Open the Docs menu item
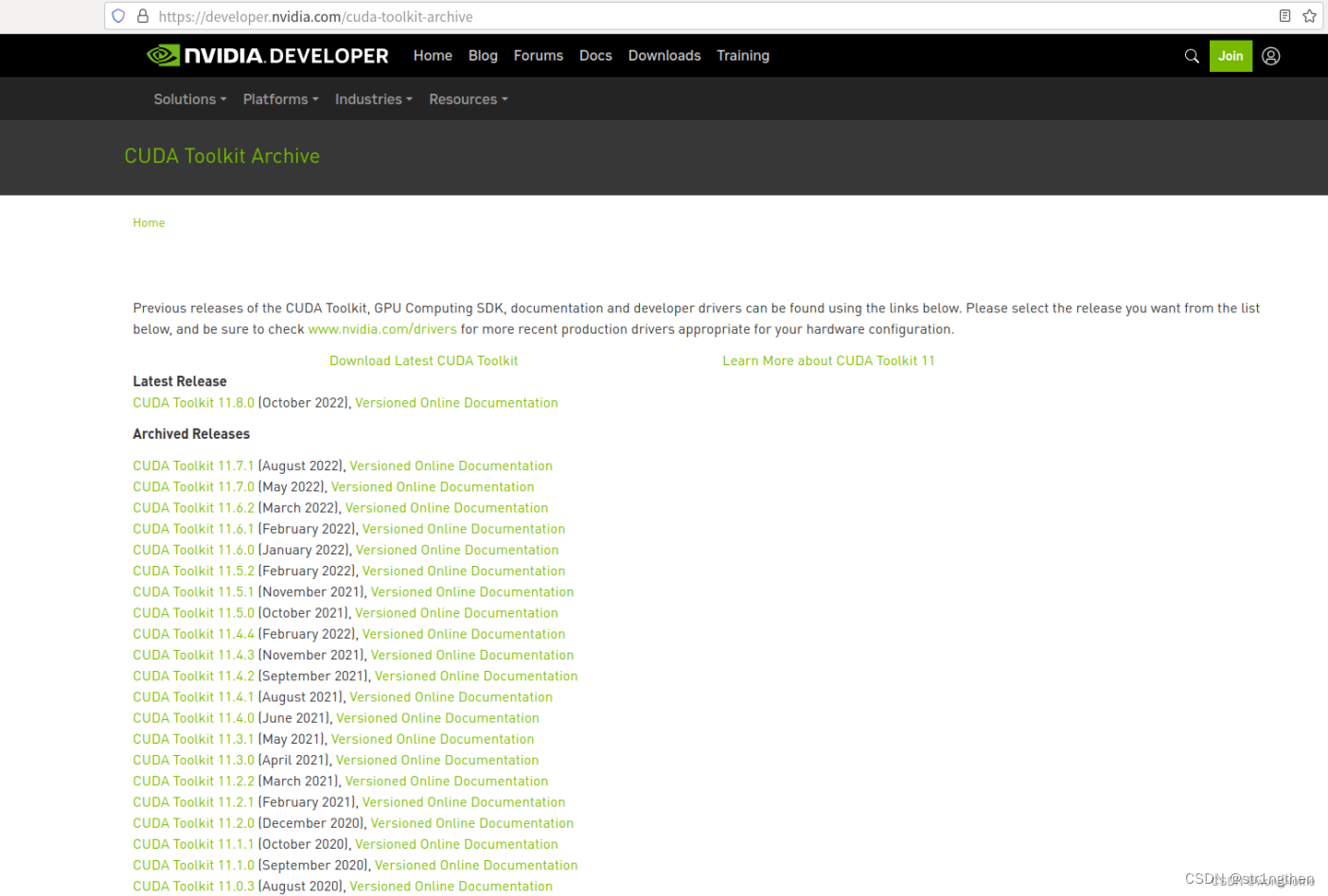The image size is (1328, 896). pos(595,56)
